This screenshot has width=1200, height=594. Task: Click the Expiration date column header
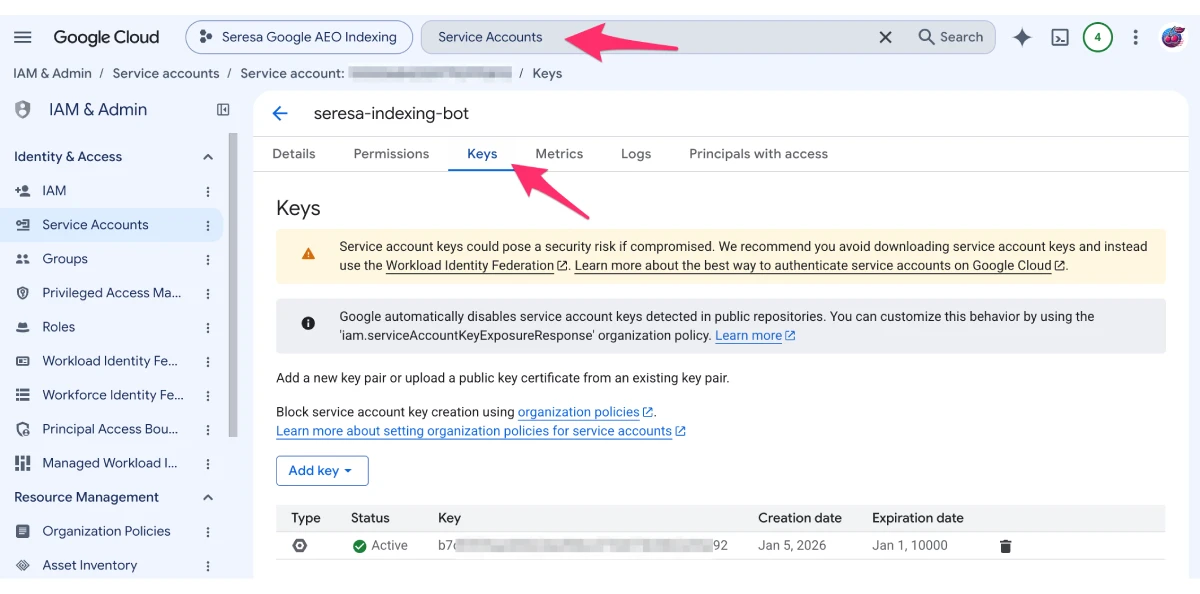point(918,518)
